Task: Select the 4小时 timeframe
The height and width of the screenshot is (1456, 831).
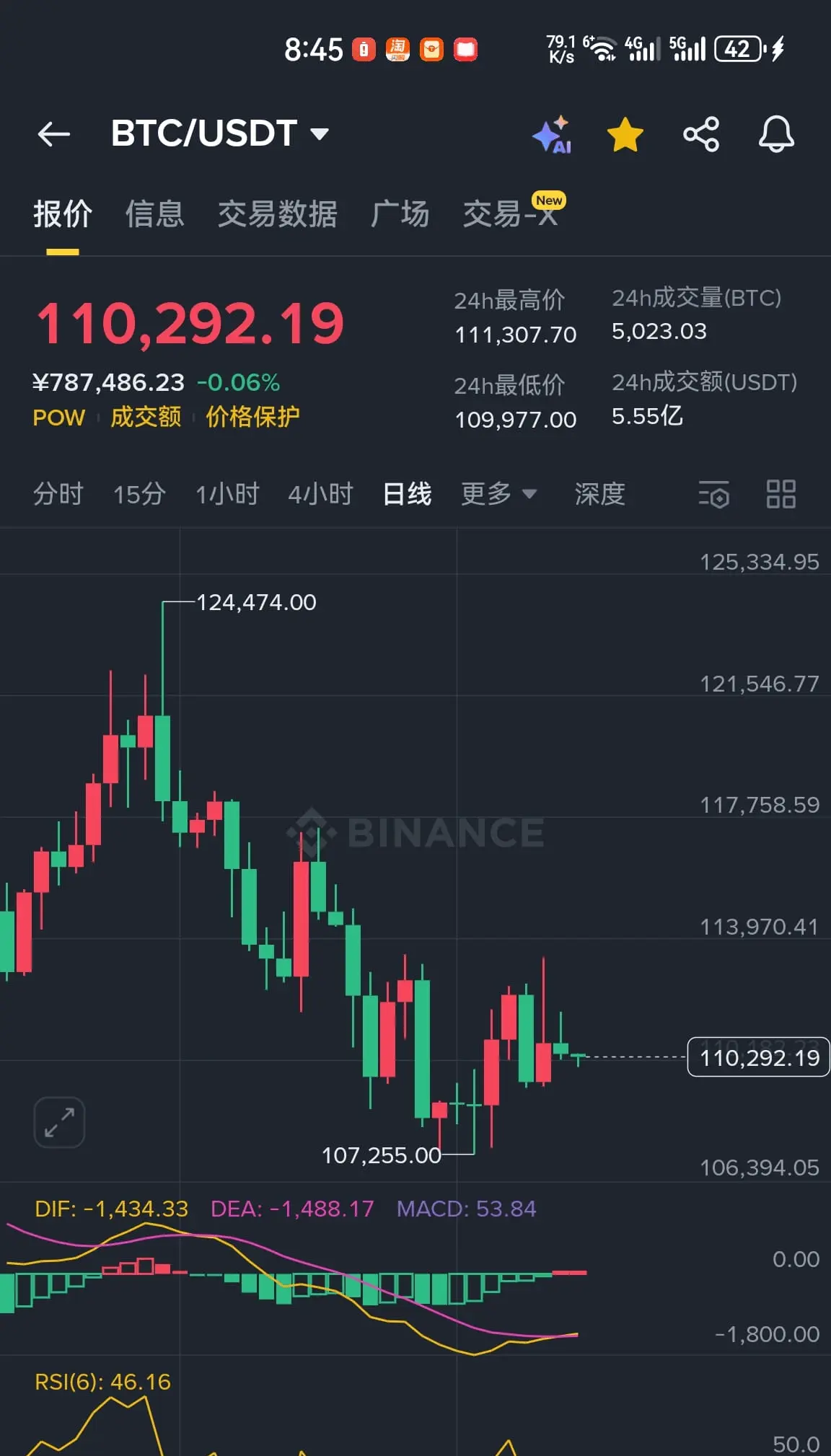Action: tap(321, 494)
